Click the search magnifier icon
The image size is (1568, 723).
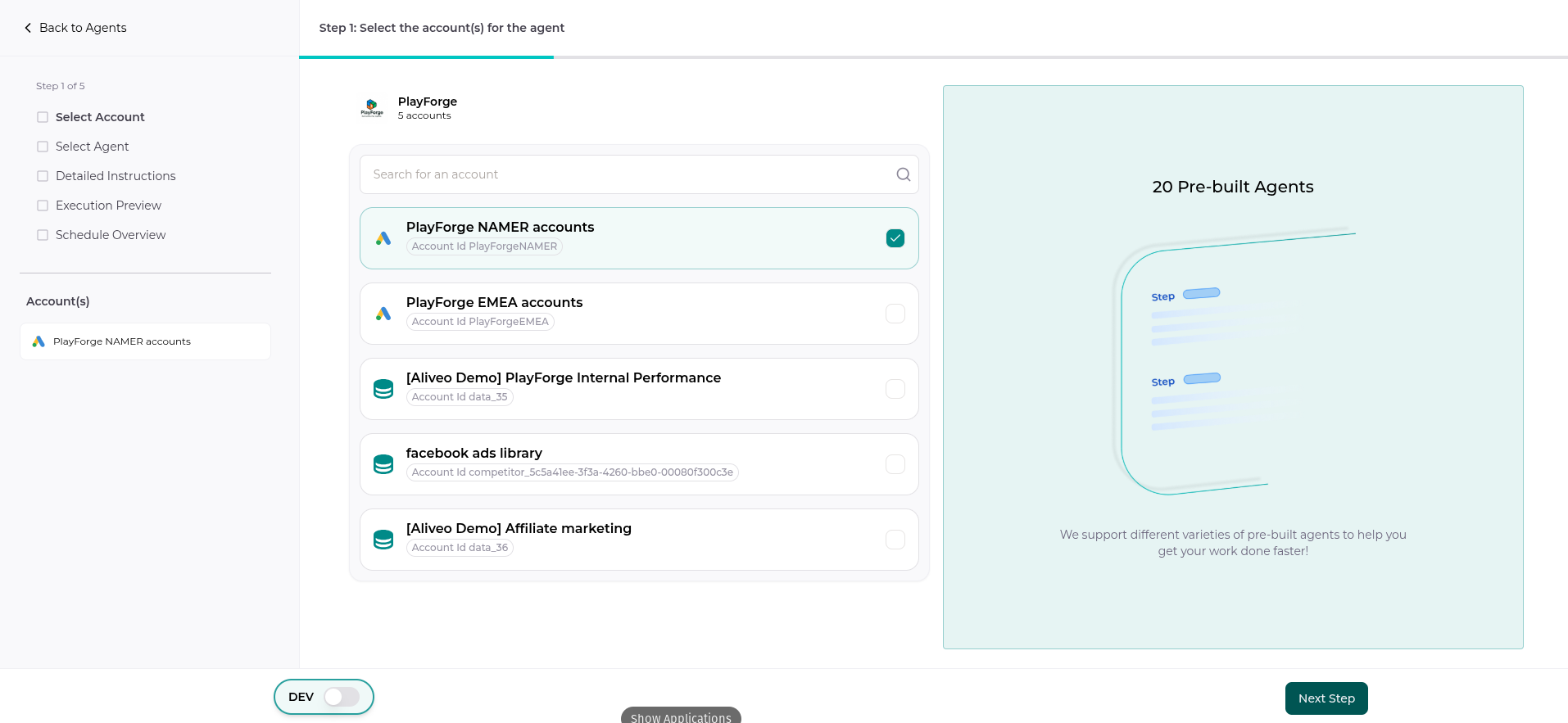click(x=903, y=174)
